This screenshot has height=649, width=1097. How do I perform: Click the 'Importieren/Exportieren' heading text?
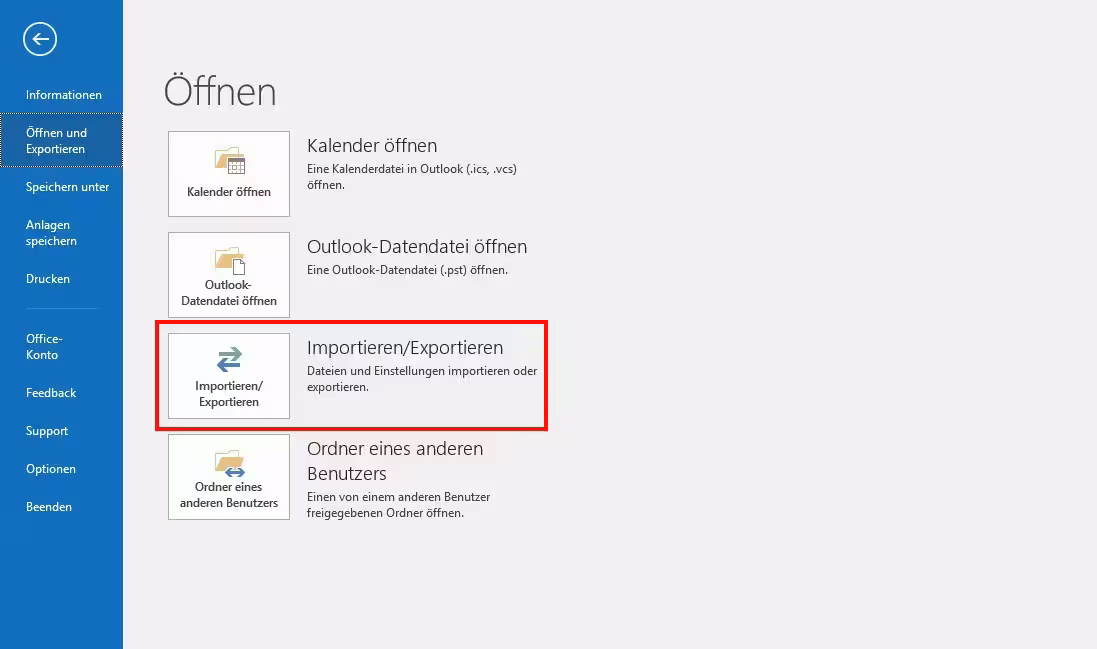click(x=405, y=348)
